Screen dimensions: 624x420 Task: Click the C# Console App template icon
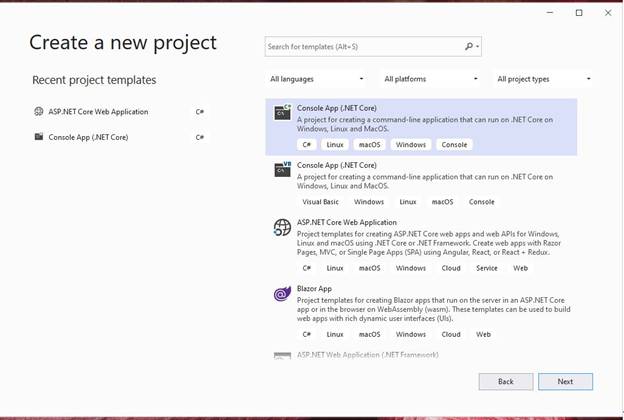point(283,112)
